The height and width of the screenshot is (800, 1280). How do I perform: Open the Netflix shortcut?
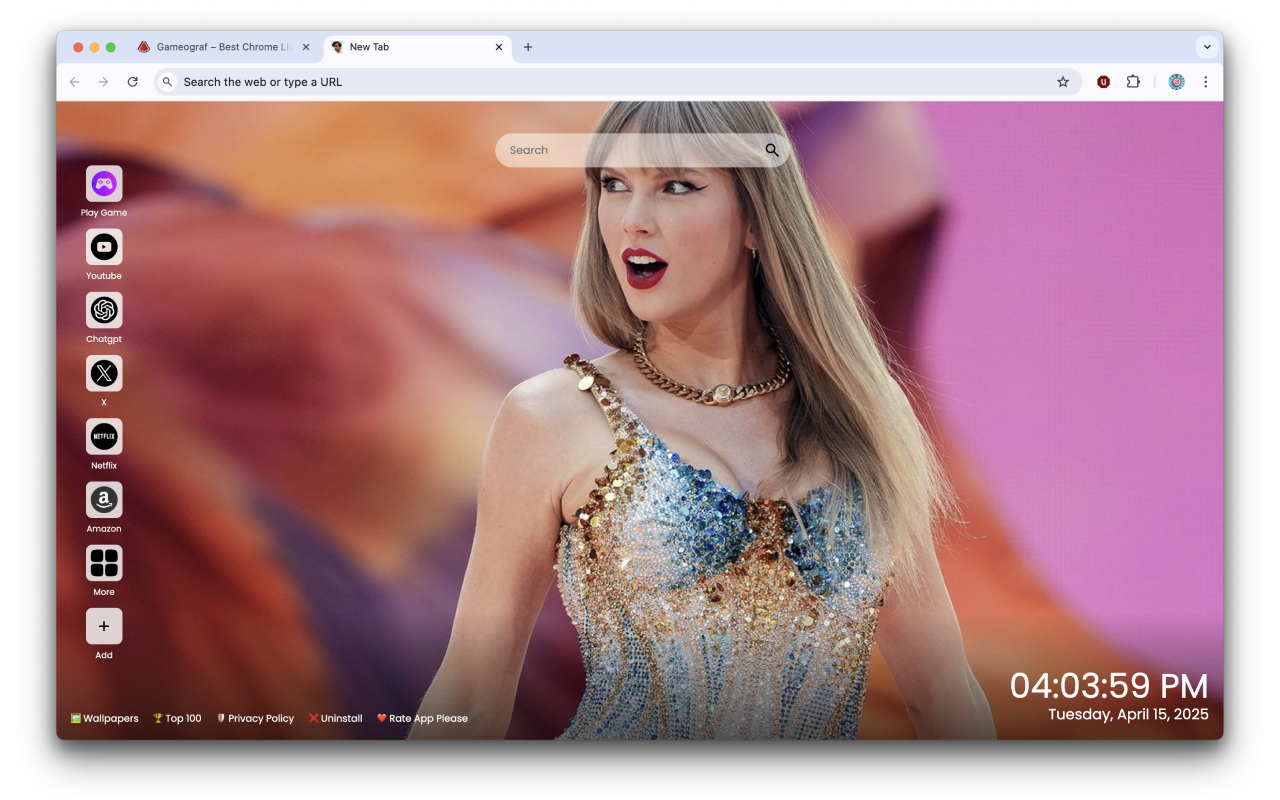coord(104,437)
